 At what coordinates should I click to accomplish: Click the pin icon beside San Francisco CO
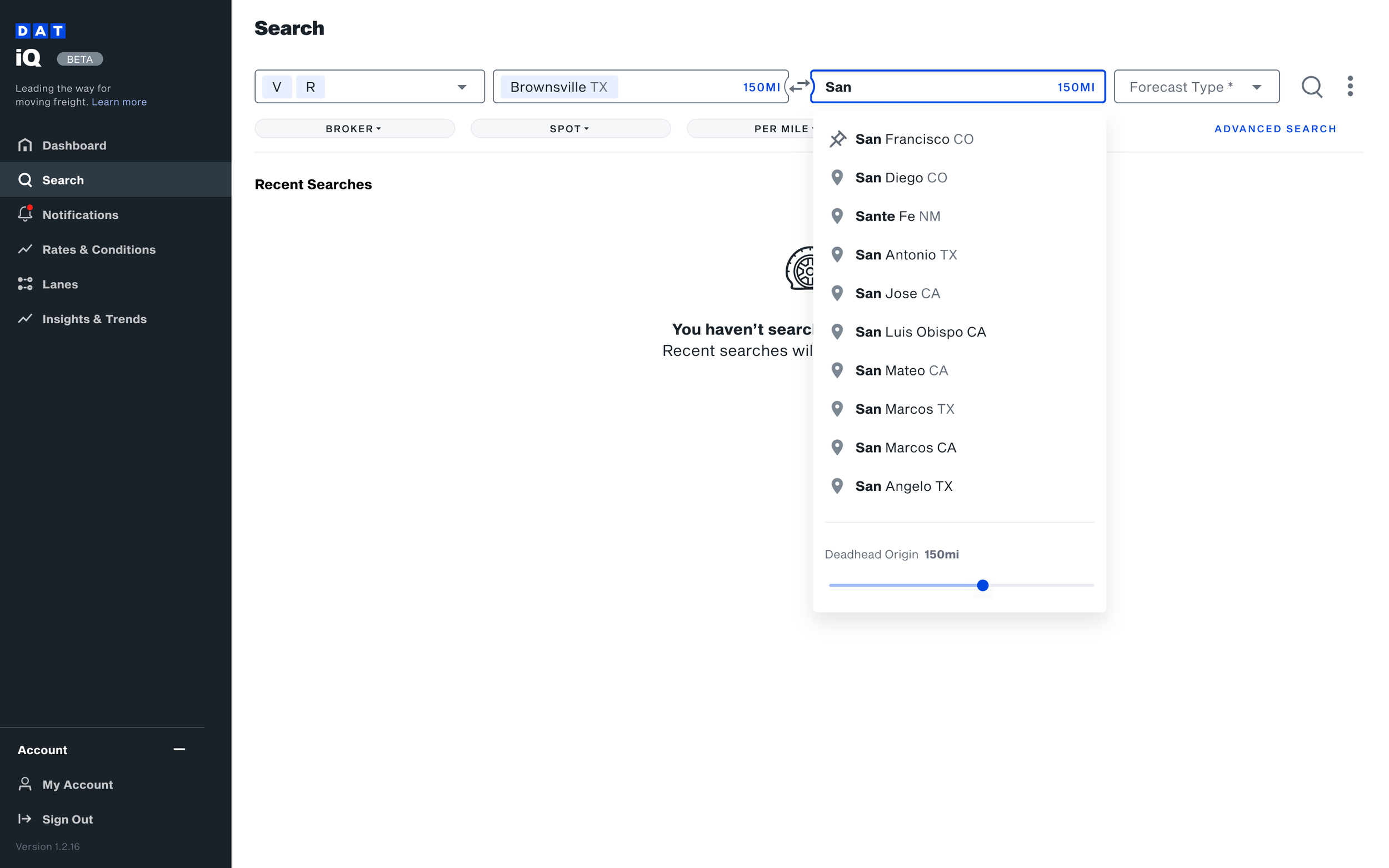point(838,139)
